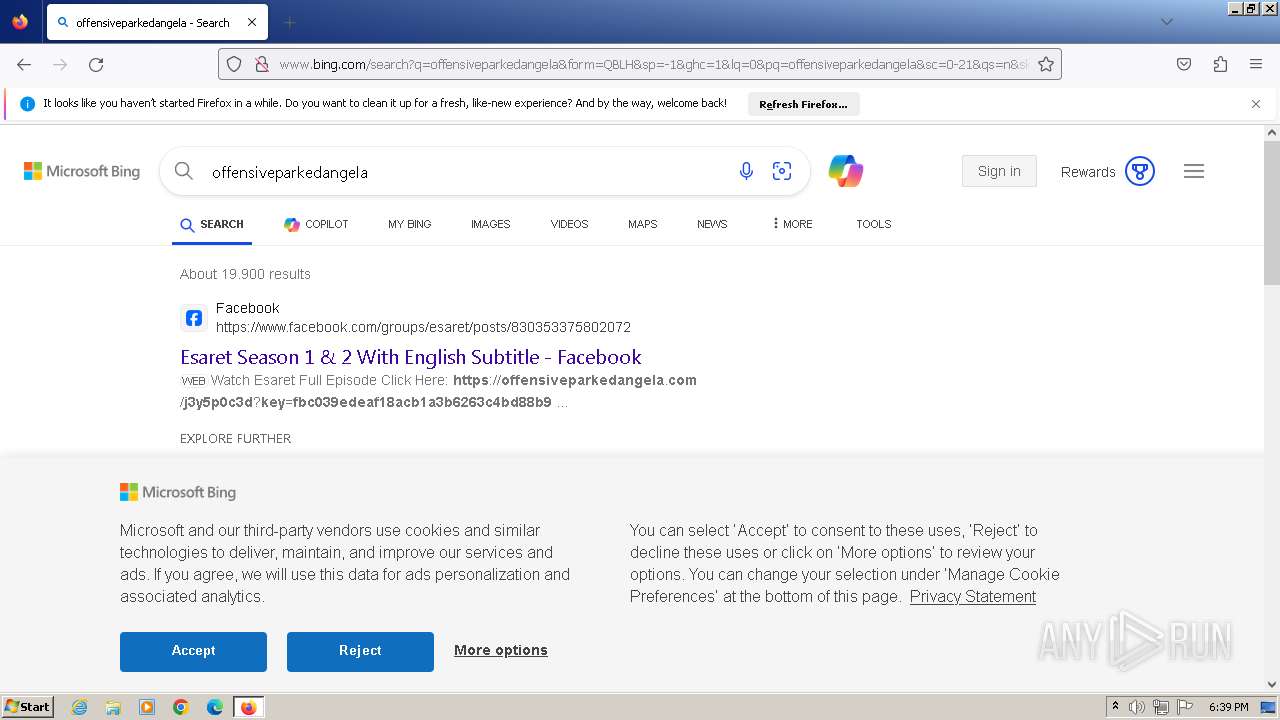Open Rewards label
The height and width of the screenshot is (720, 1280).
tap(1088, 172)
